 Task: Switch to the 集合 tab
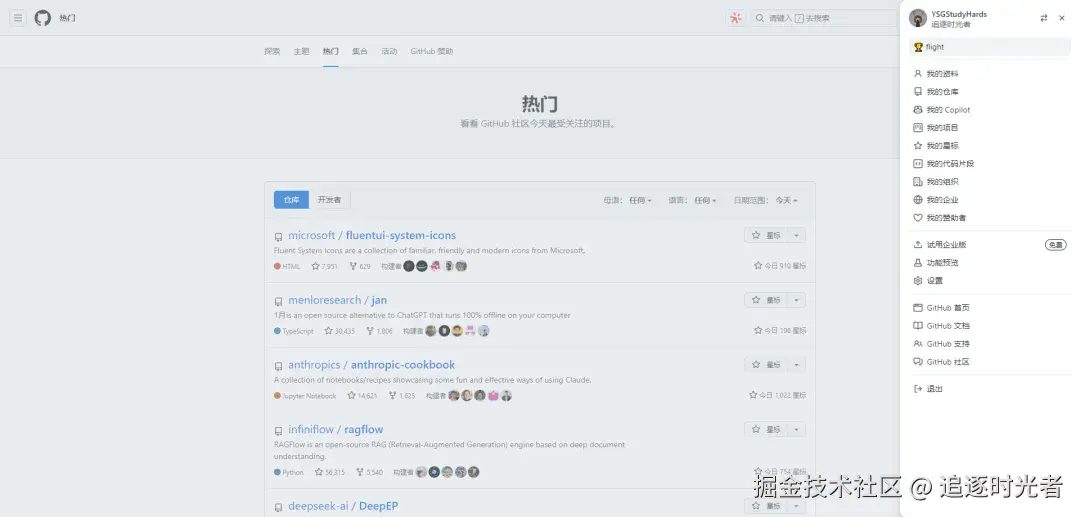click(x=360, y=52)
